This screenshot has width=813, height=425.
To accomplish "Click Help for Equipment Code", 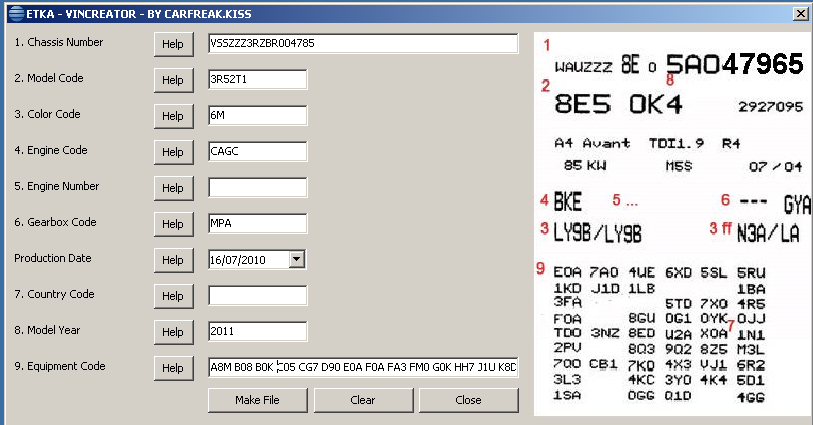I will (x=174, y=368).
